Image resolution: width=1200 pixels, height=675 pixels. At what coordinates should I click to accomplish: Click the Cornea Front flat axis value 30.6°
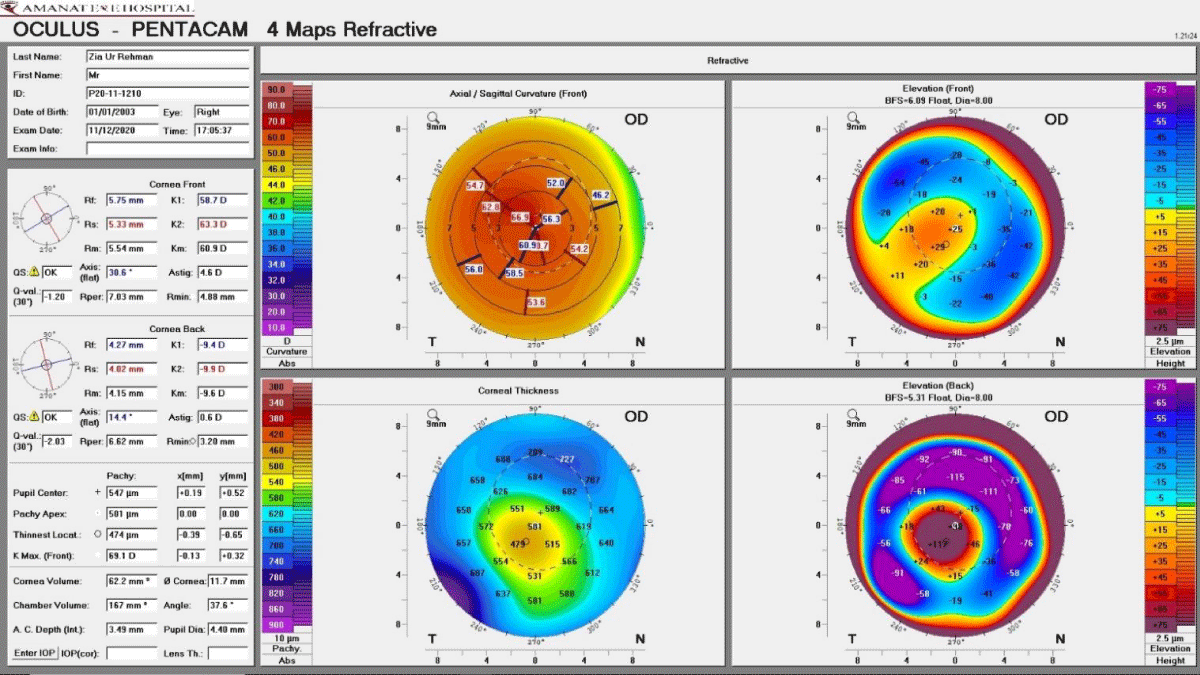click(x=131, y=273)
